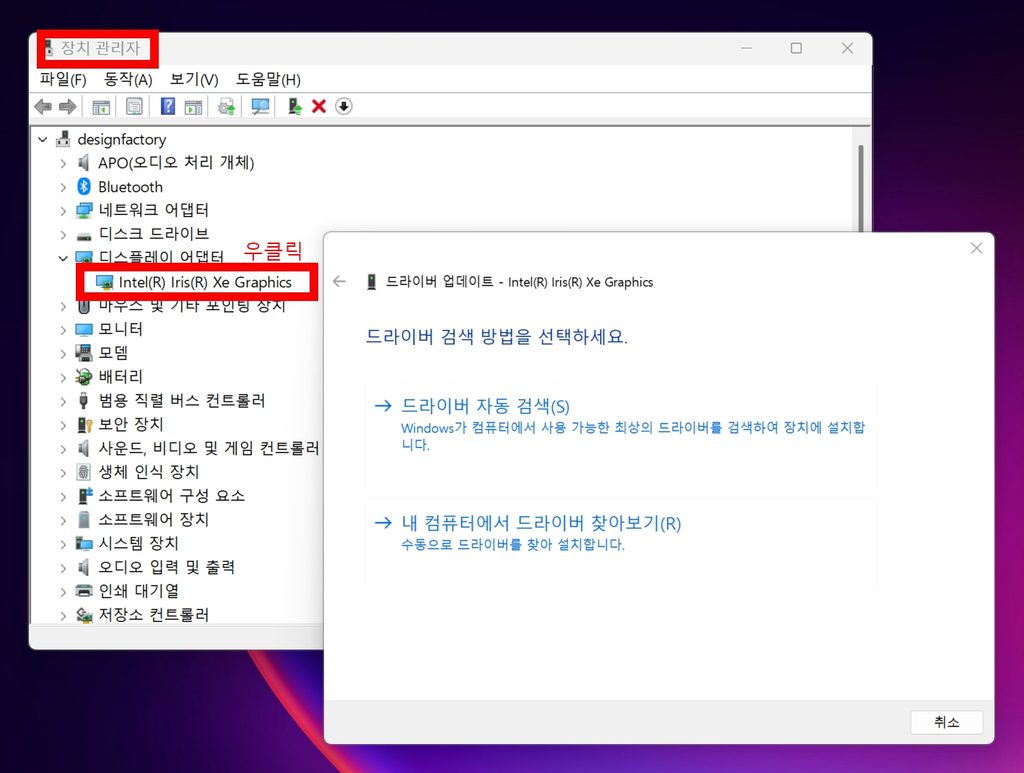
Task: Click Scan for hardware changes monitor icon
Action: pos(260,106)
